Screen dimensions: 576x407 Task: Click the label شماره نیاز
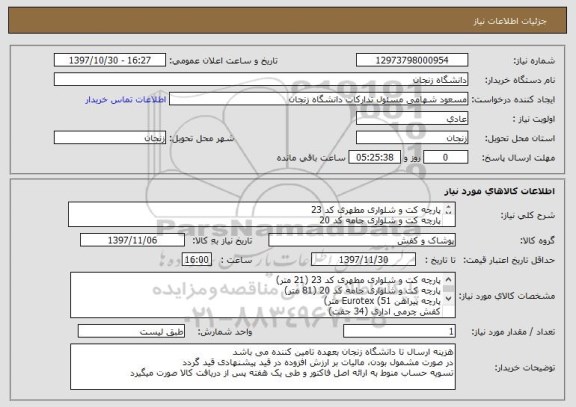(x=534, y=61)
